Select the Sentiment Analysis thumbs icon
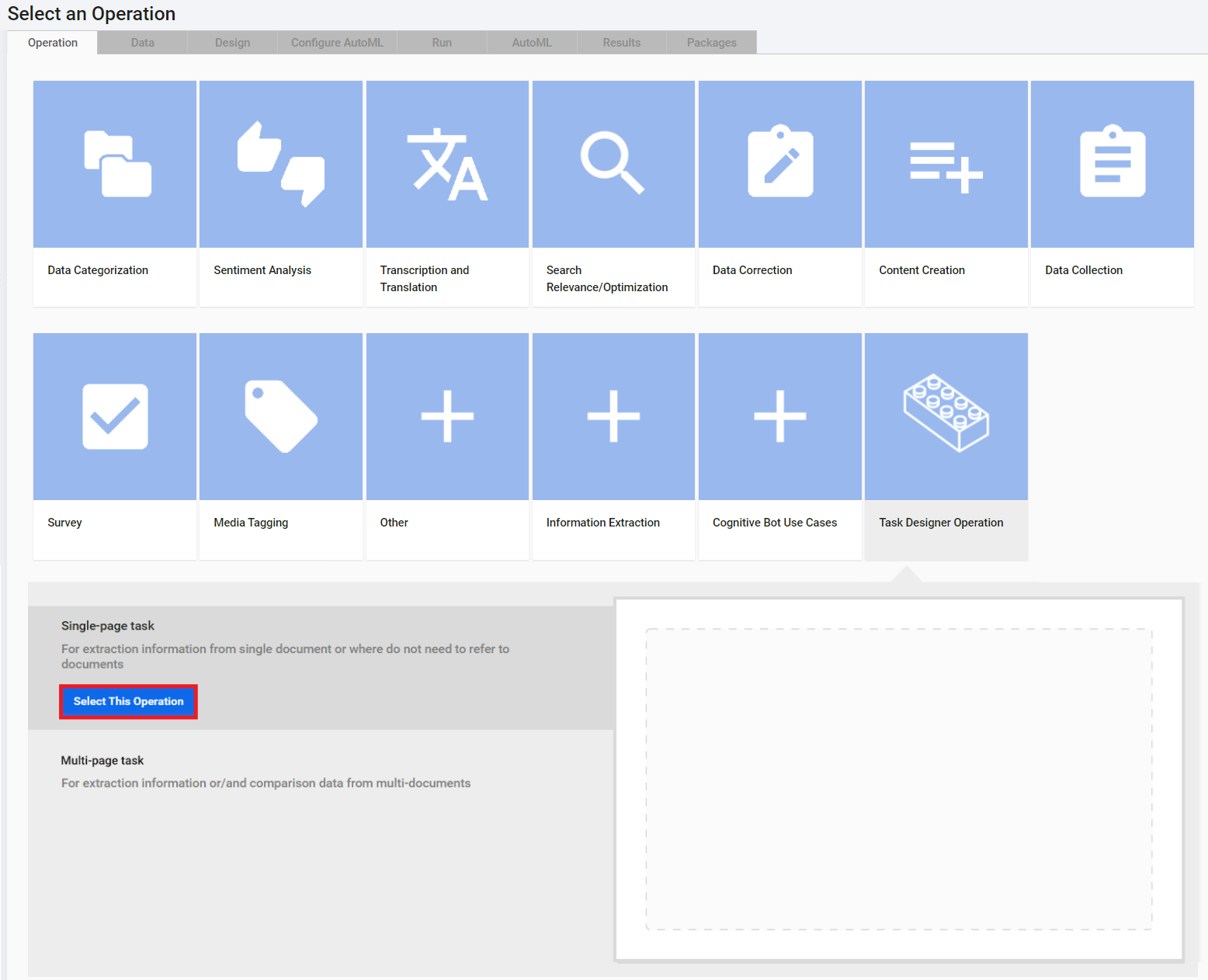1208x980 pixels. (281, 164)
